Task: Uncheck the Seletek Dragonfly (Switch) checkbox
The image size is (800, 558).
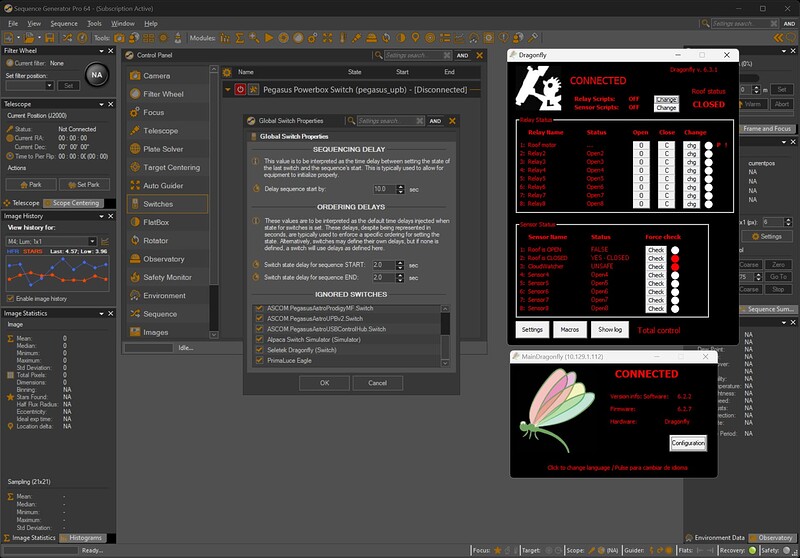Action: pos(260,350)
